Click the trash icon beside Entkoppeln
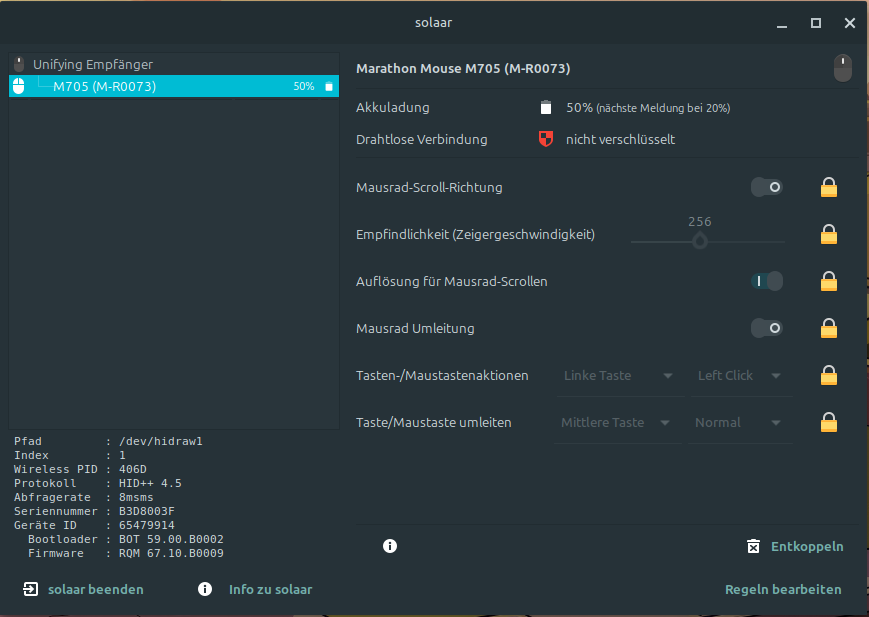The width and height of the screenshot is (869, 617). point(753,546)
